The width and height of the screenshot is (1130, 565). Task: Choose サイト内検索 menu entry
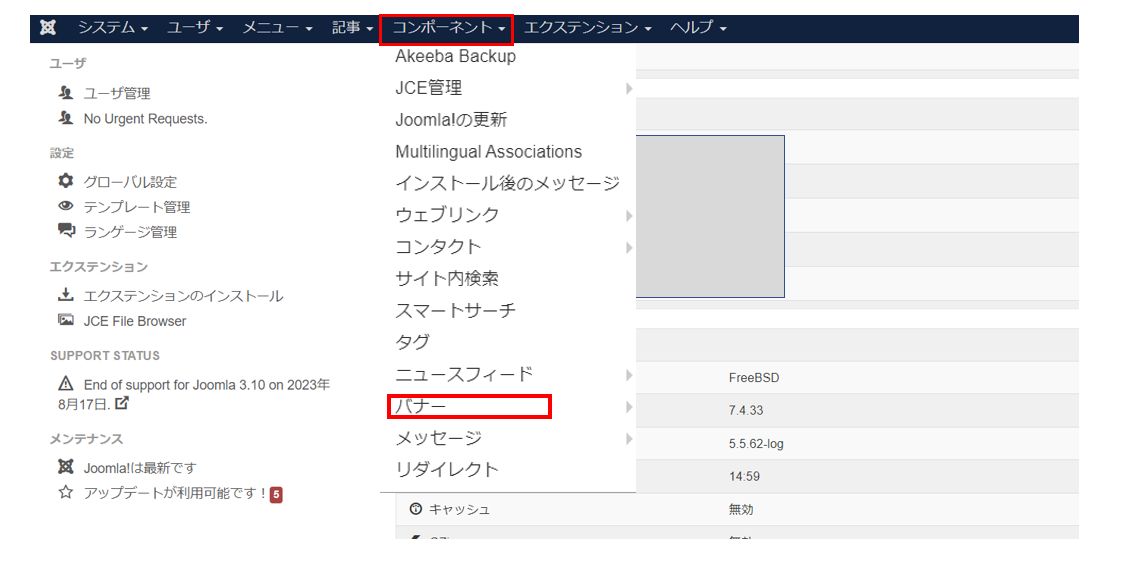click(x=447, y=278)
